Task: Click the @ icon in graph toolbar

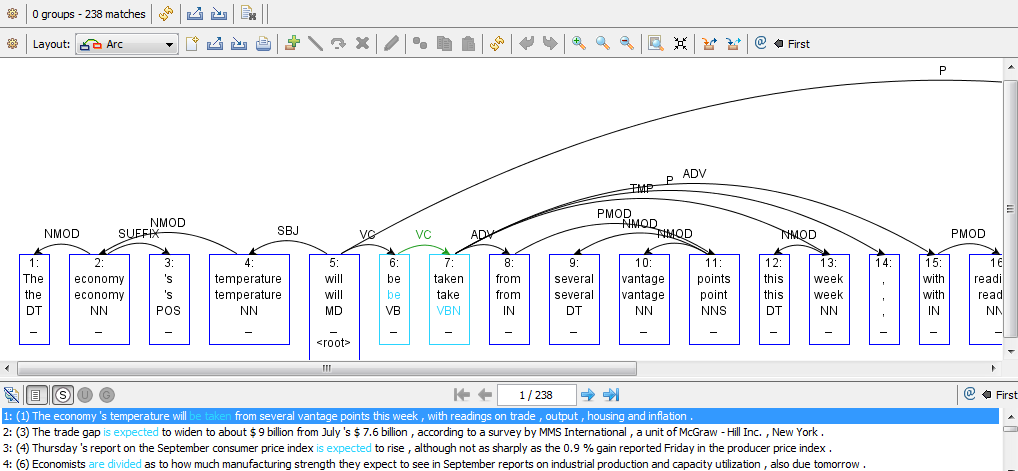Action: tap(761, 44)
